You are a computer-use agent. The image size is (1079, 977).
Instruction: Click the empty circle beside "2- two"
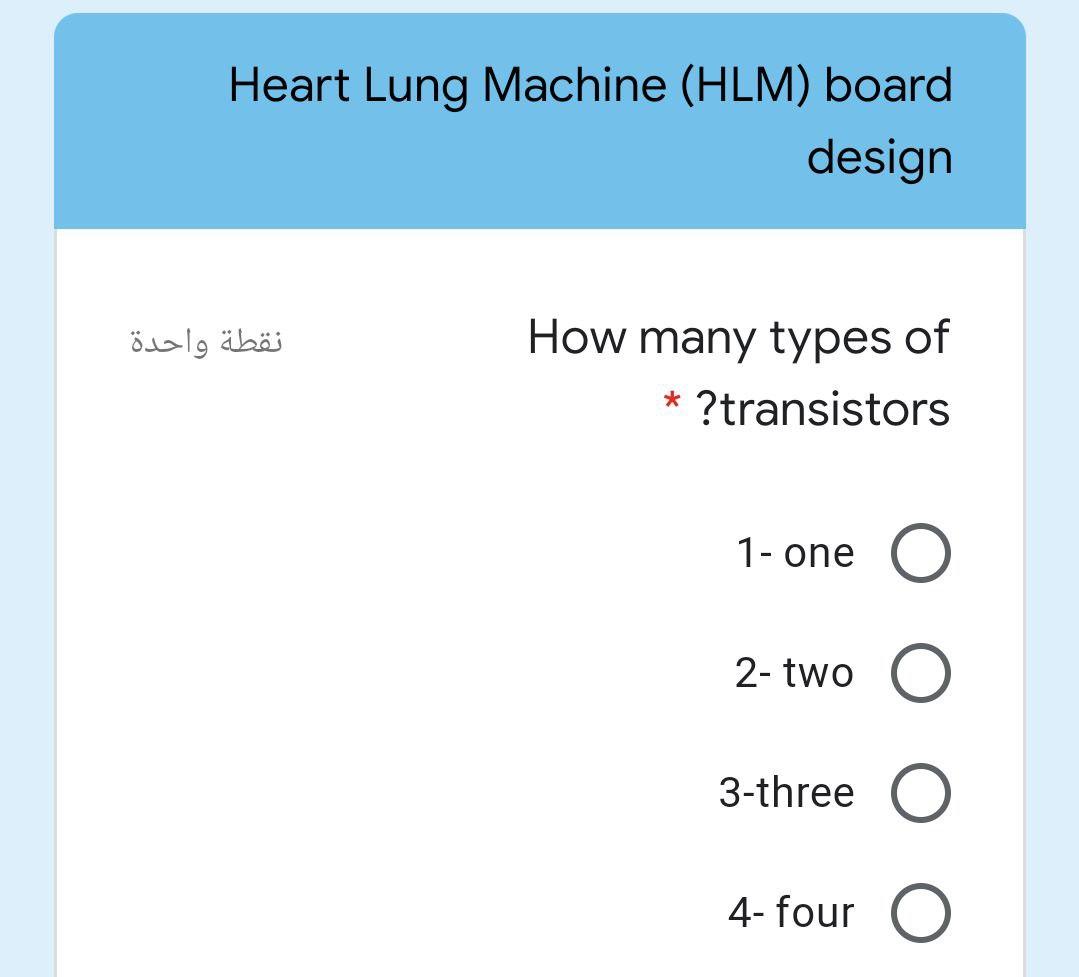pos(919,673)
